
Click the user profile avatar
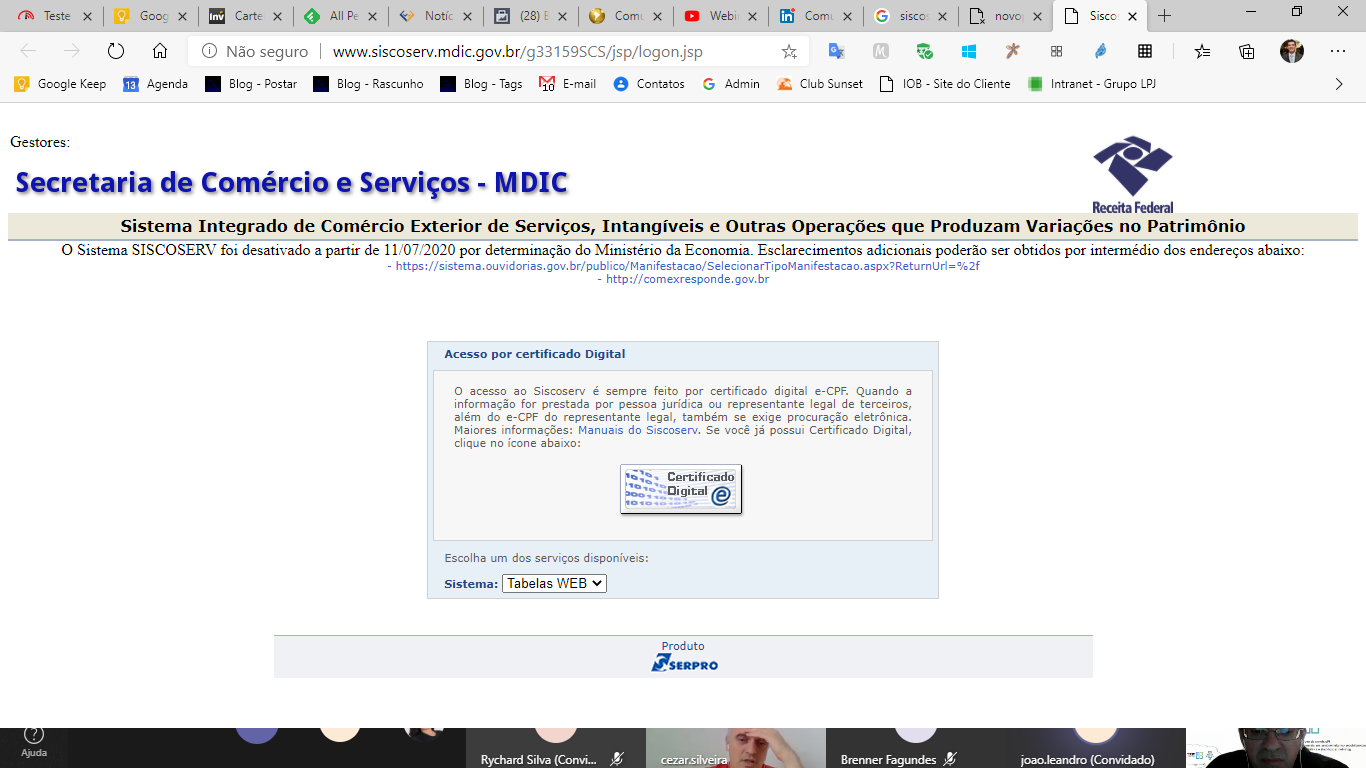pyautogui.click(x=1292, y=52)
